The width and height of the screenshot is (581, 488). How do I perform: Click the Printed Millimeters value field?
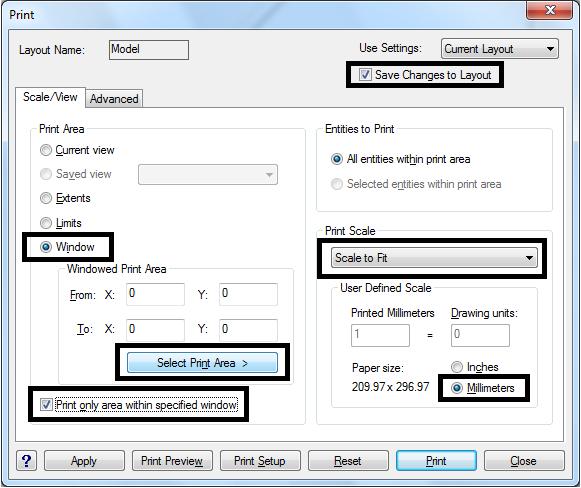(x=380, y=335)
